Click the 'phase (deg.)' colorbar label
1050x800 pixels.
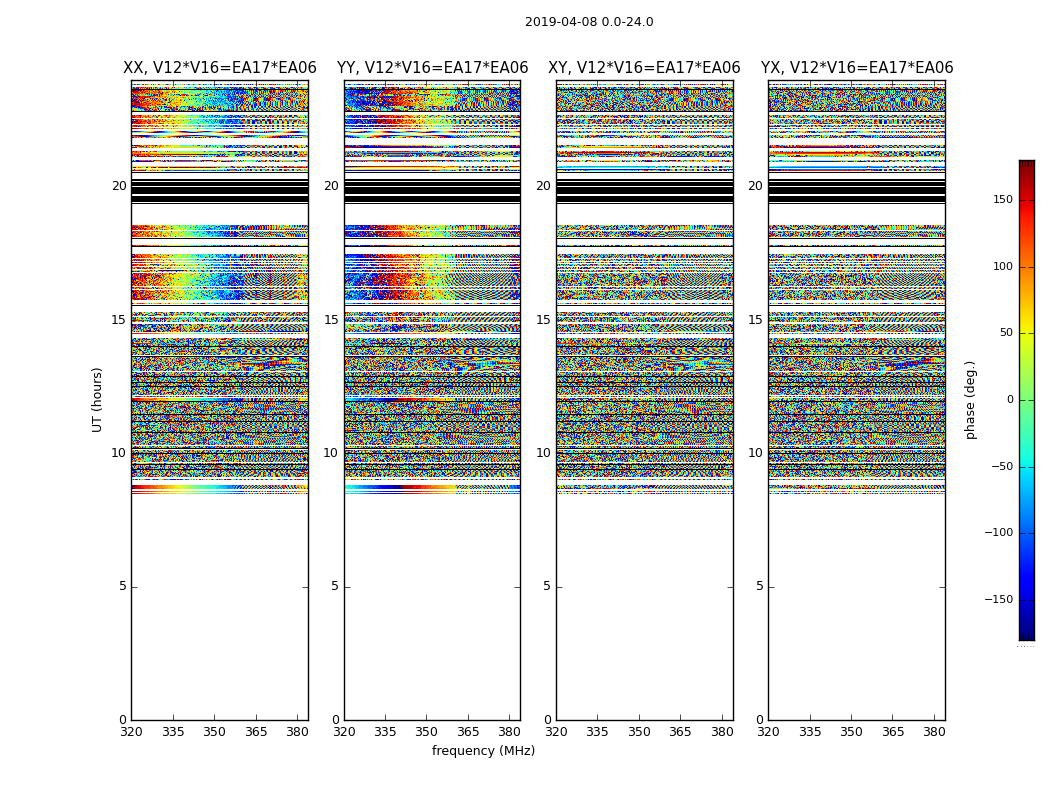(x=970, y=400)
